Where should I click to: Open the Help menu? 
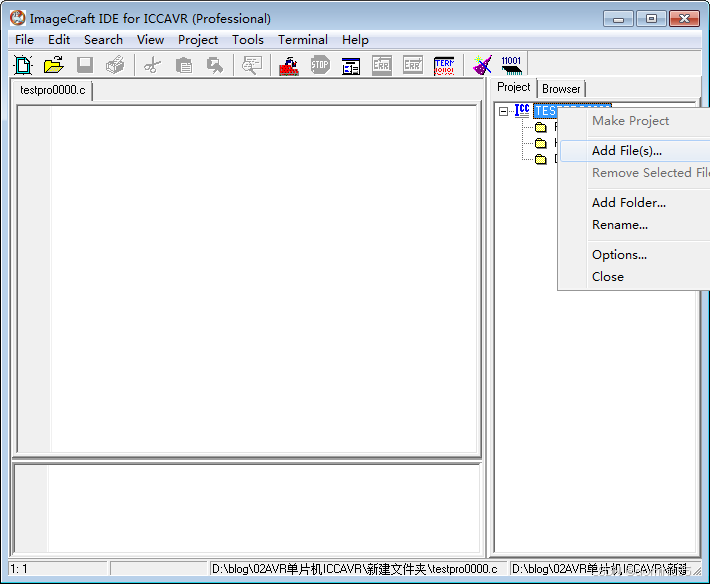coord(355,40)
